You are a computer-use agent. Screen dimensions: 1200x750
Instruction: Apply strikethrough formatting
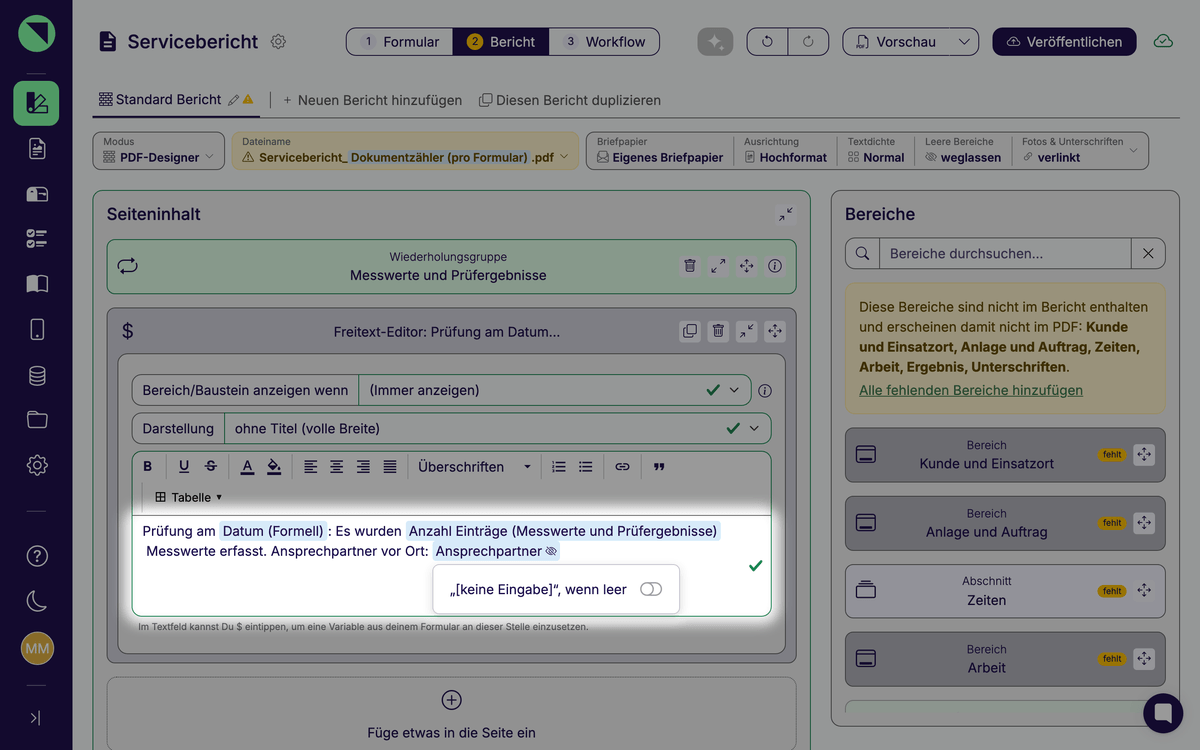pos(211,466)
